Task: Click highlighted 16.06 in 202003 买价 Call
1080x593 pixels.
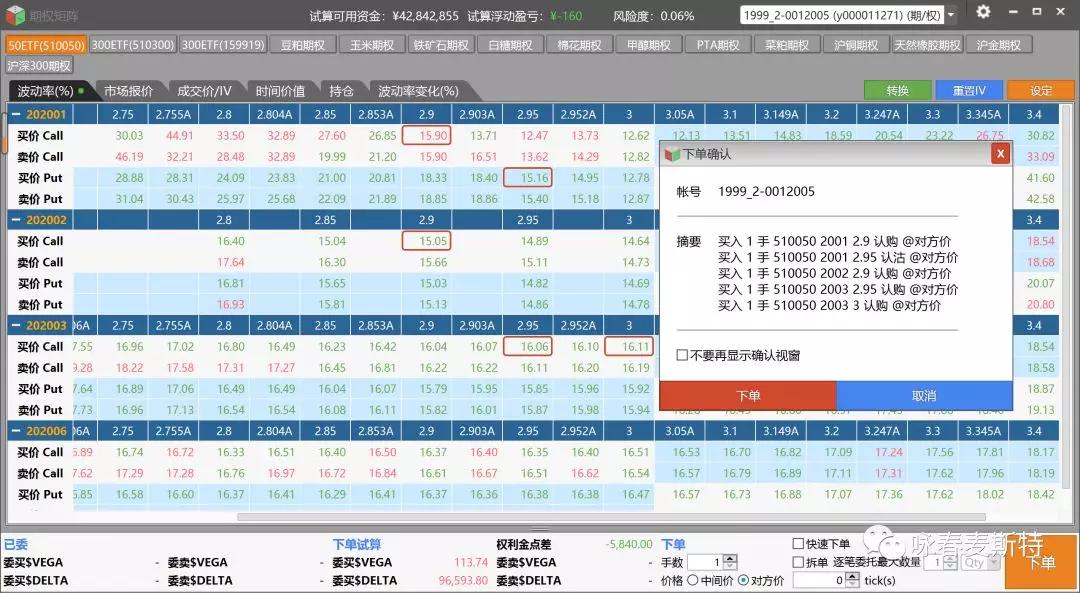Action: pyautogui.click(x=528, y=346)
